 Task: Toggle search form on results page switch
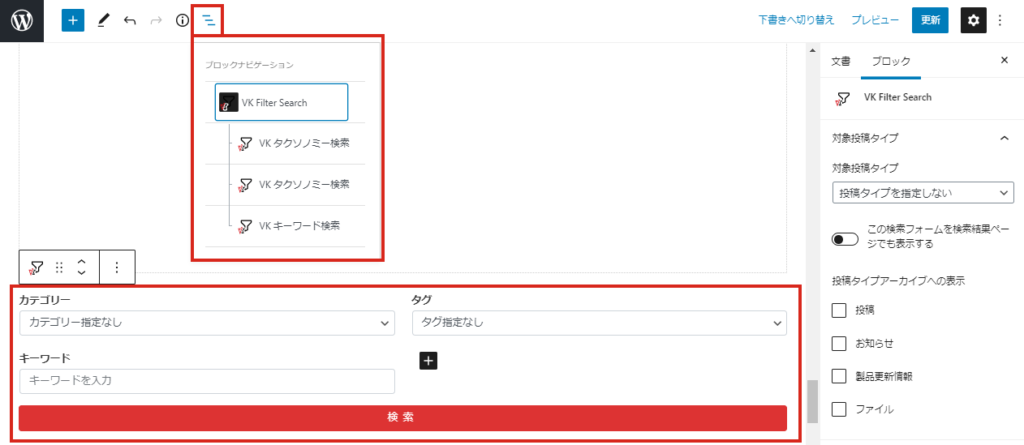pos(844,239)
